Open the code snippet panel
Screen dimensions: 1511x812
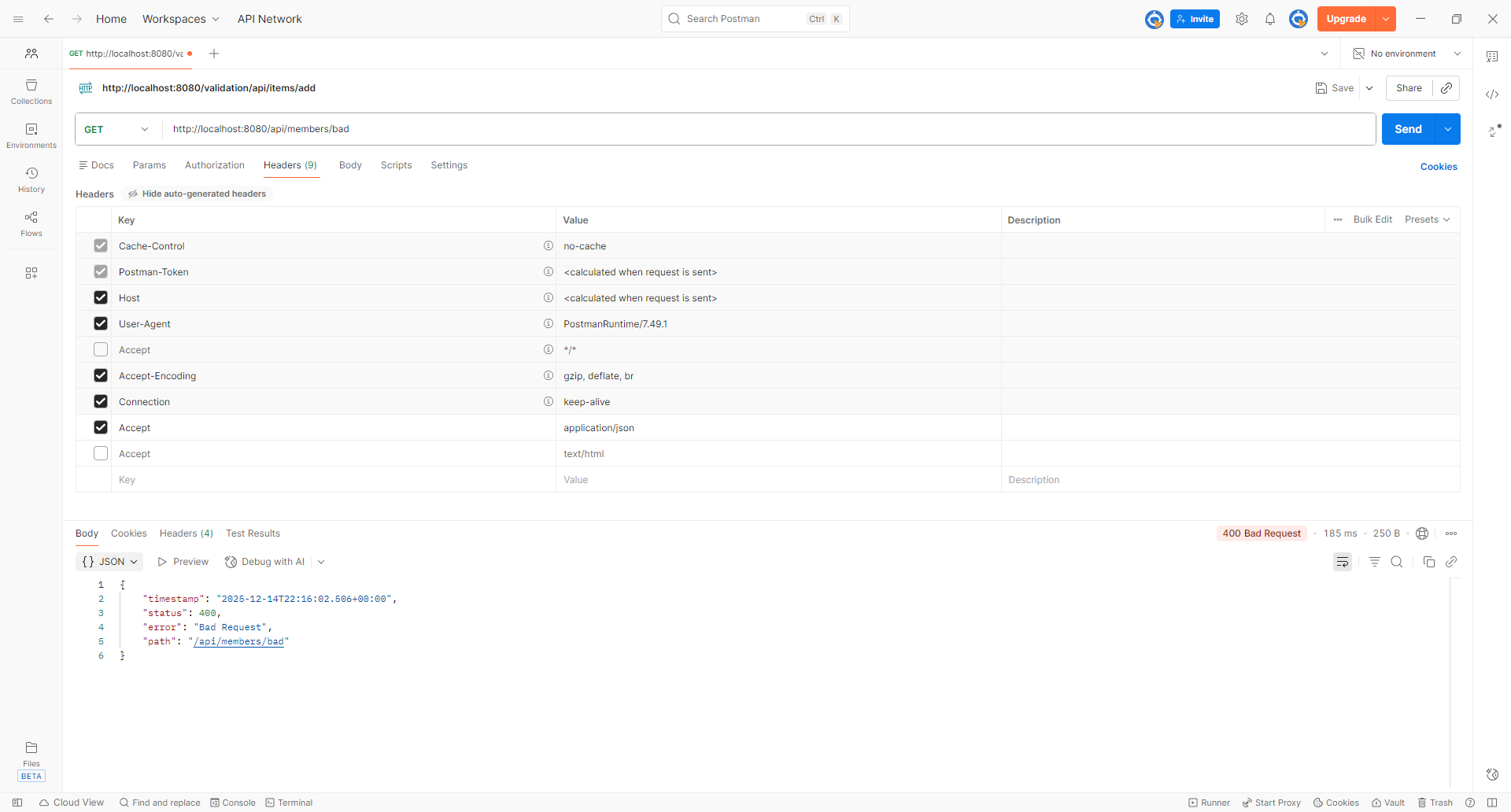pyautogui.click(x=1492, y=94)
